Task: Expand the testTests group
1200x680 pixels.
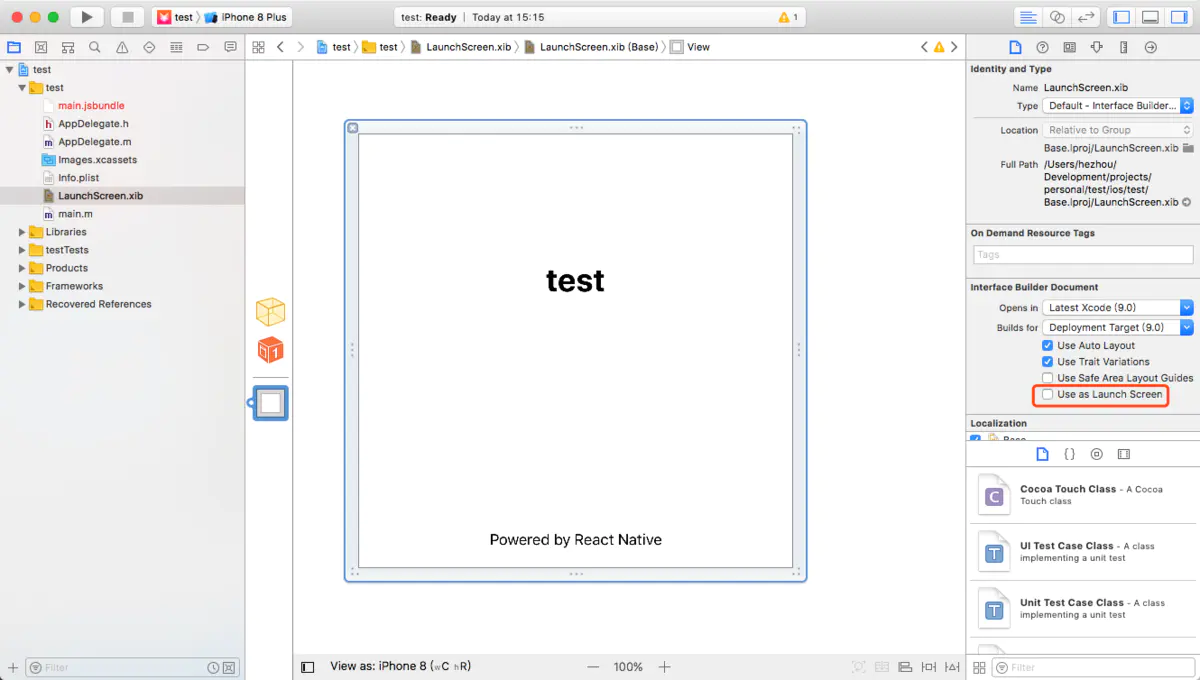Action: point(22,250)
